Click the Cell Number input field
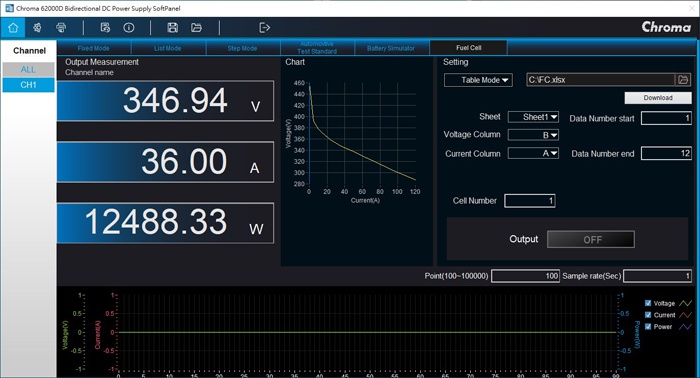Viewport: 700px width, 378px height. pyautogui.click(x=530, y=201)
